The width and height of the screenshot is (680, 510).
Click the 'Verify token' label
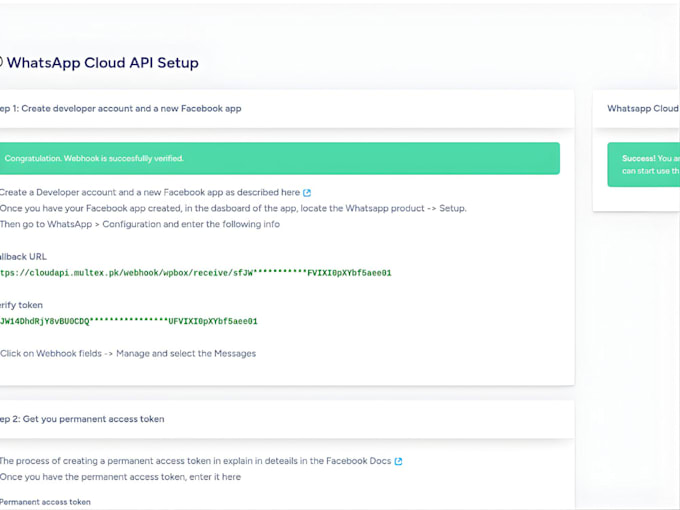pos(21,305)
